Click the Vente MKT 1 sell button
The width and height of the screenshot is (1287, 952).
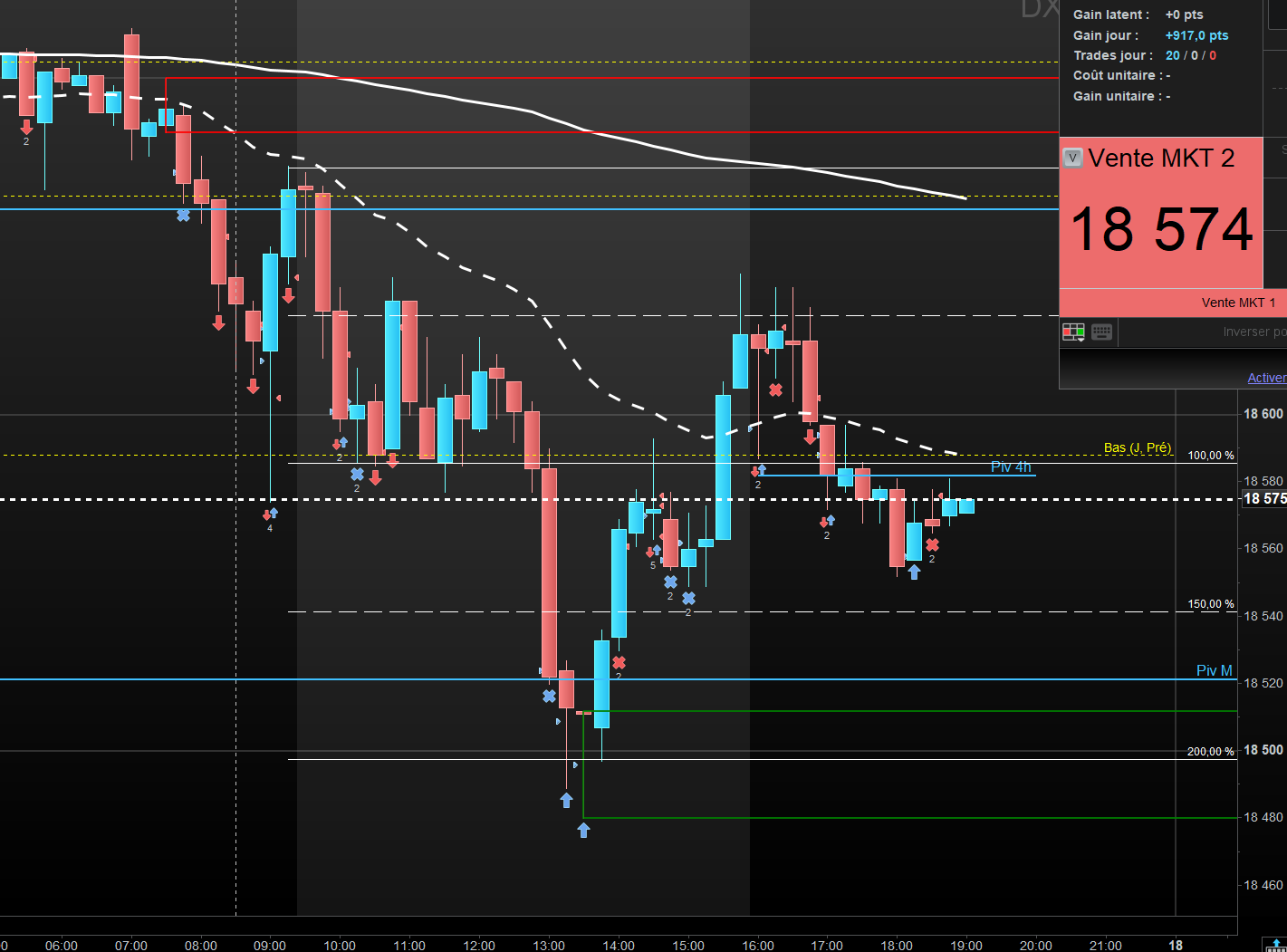pos(1172,303)
